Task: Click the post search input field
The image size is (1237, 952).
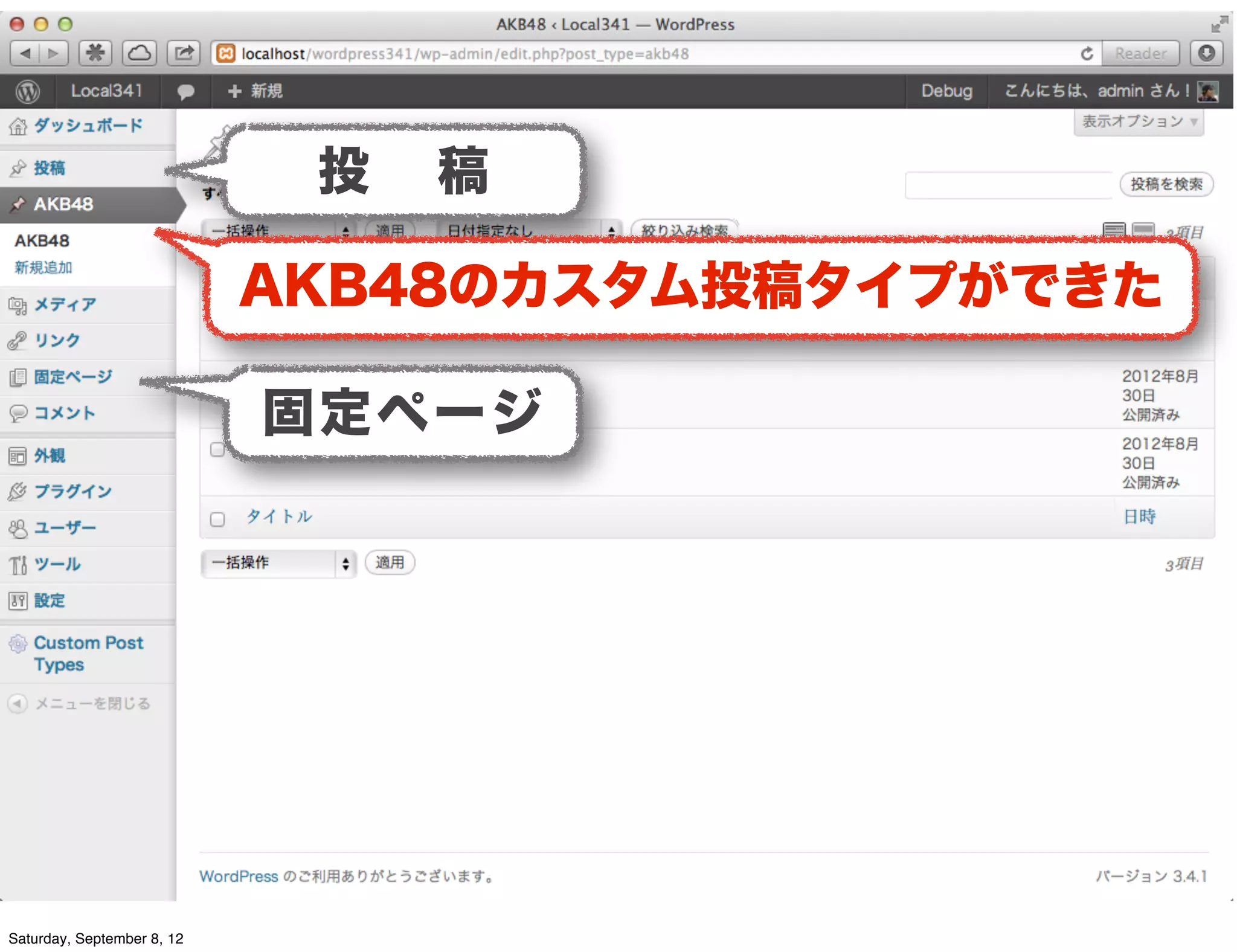Action: point(1008,185)
